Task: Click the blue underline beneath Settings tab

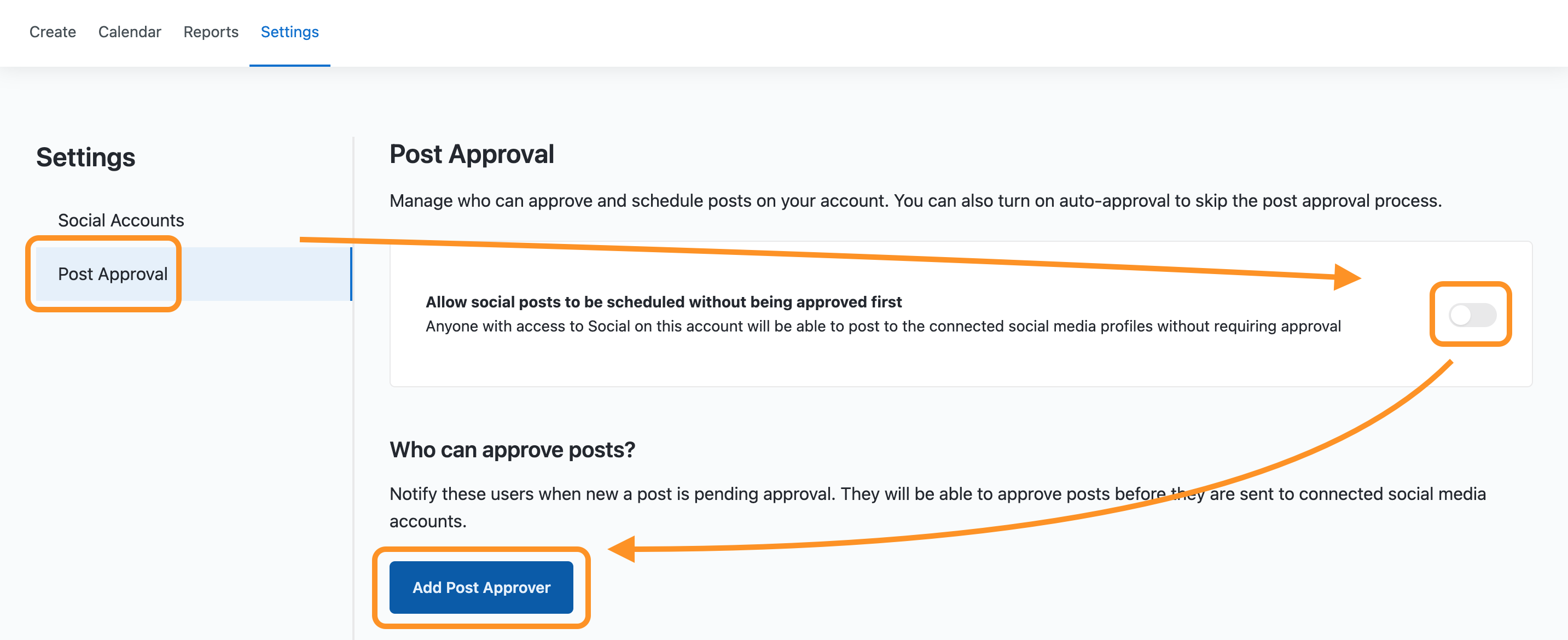Action: (290, 65)
